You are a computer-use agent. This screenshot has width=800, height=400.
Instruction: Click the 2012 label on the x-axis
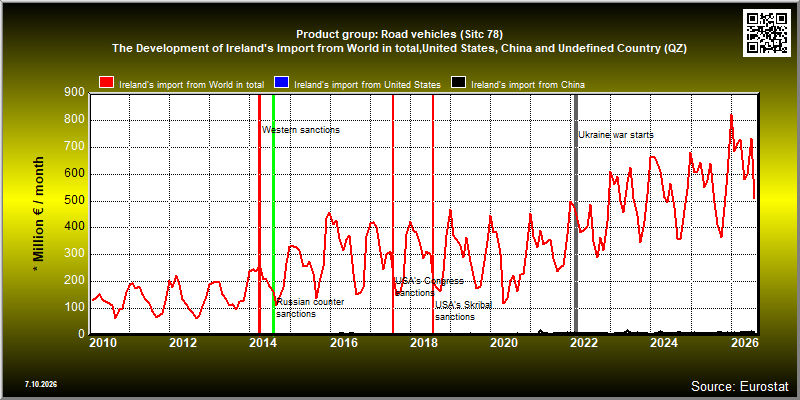click(x=183, y=342)
